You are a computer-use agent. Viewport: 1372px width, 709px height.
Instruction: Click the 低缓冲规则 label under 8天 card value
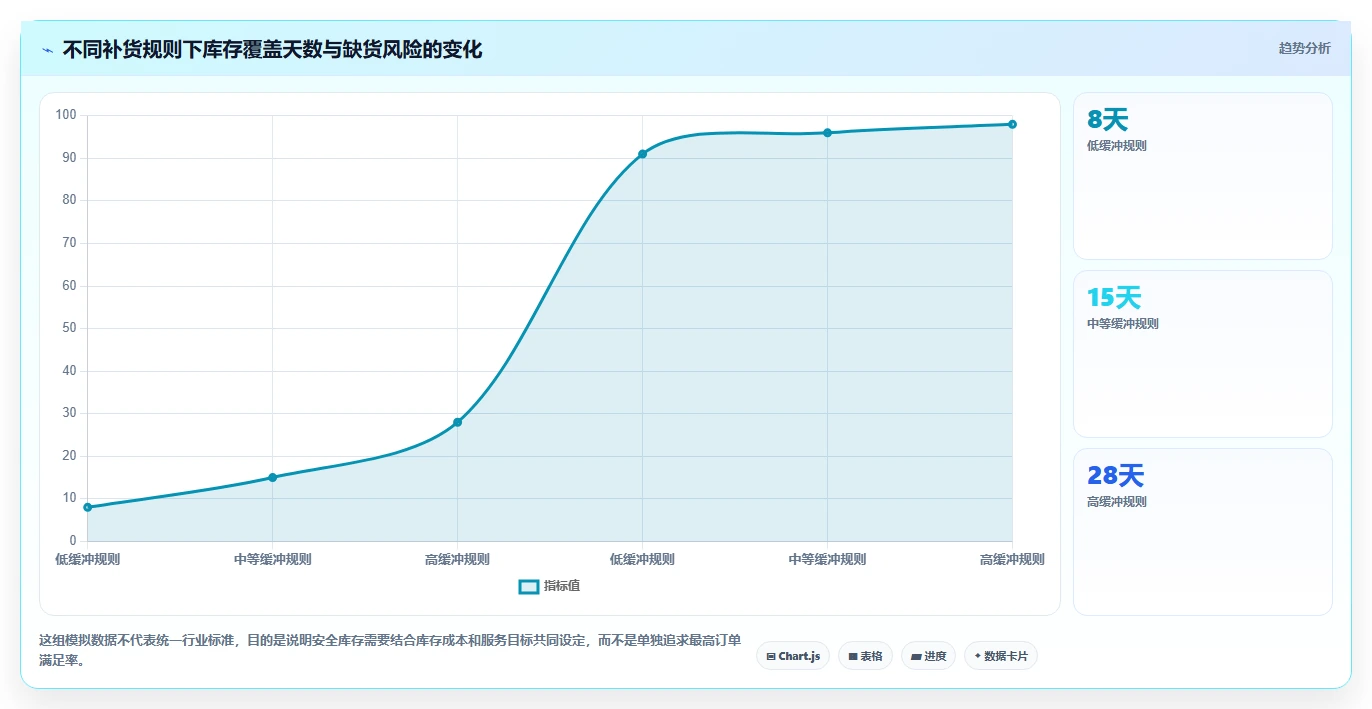click(x=1117, y=146)
